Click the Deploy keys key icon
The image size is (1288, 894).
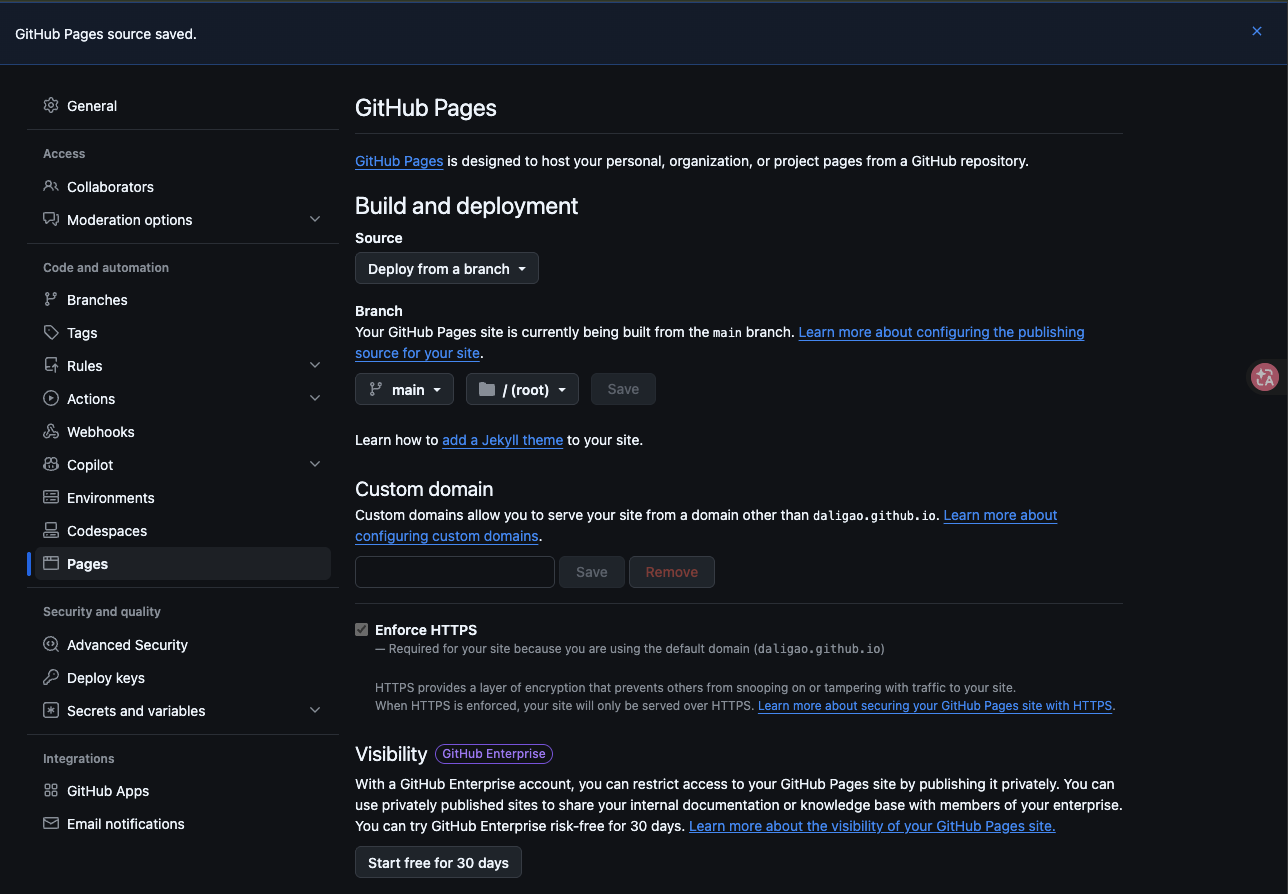click(x=51, y=677)
